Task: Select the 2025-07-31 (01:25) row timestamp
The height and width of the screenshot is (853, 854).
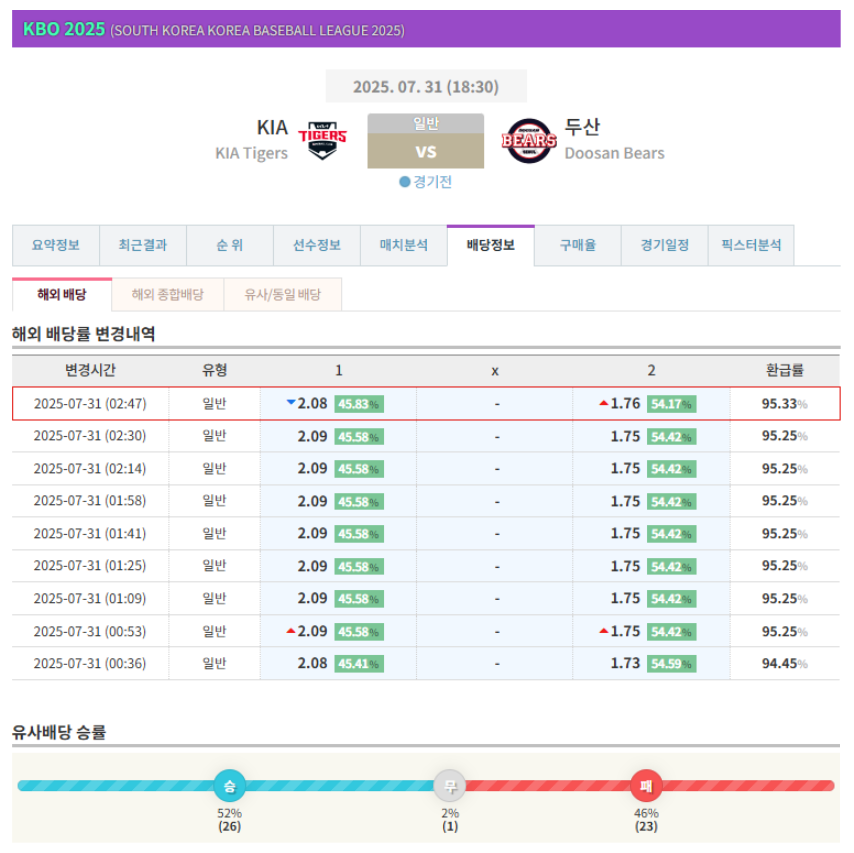Action: point(90,565)
